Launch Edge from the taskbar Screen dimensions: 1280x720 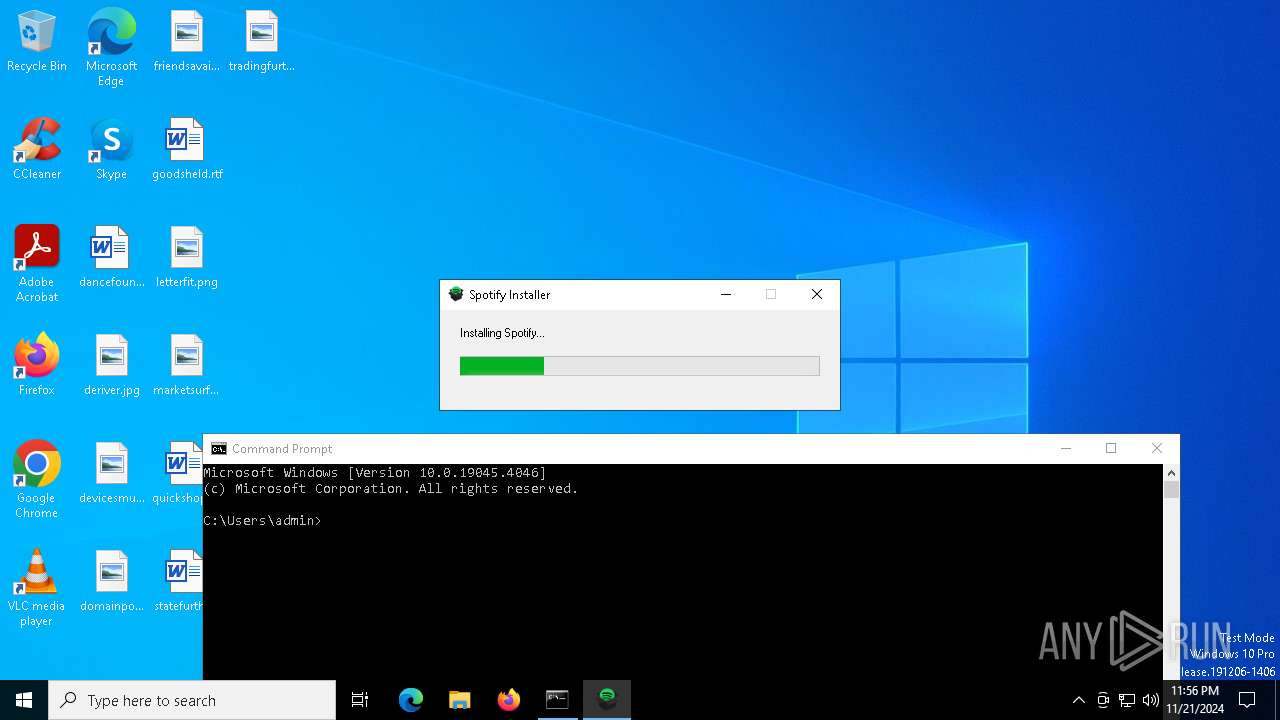click(x=411, y=700)
